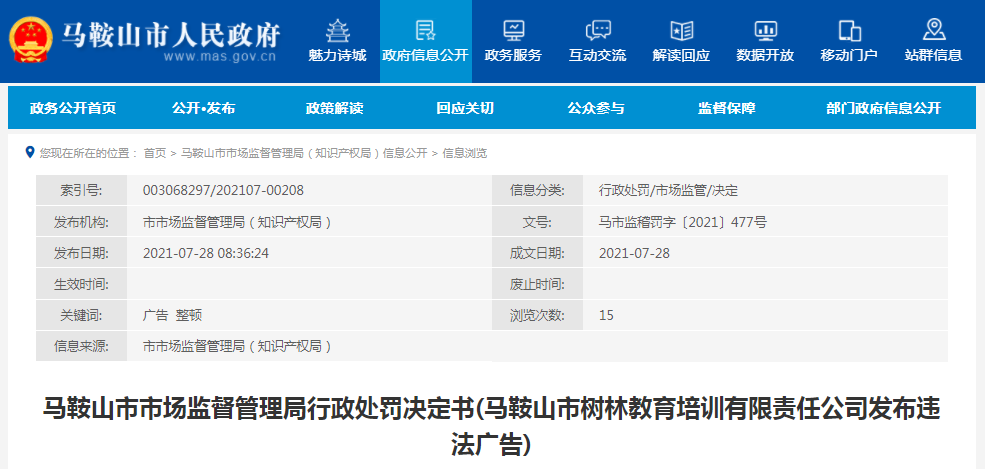Click the 数据开放 chart icon

[x=765, y=30]
